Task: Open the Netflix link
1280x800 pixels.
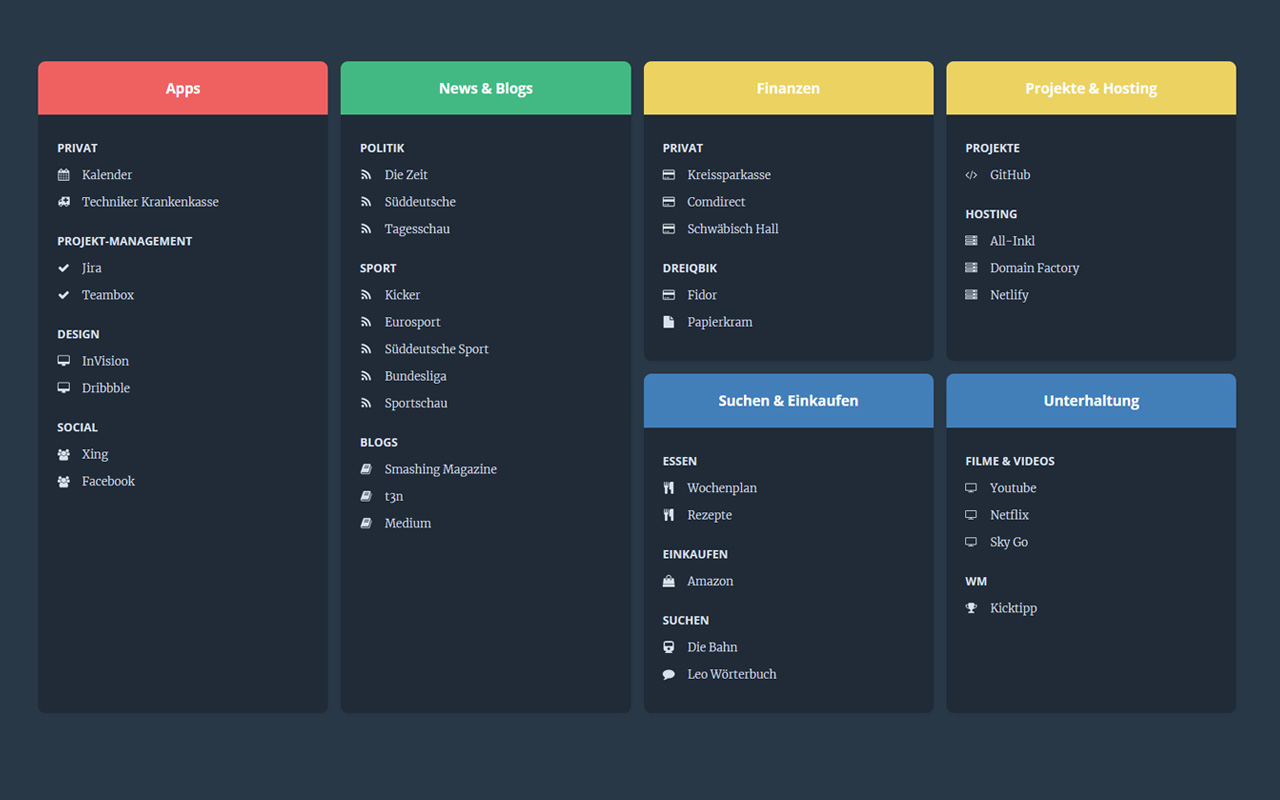Action: pos(1009,515)
